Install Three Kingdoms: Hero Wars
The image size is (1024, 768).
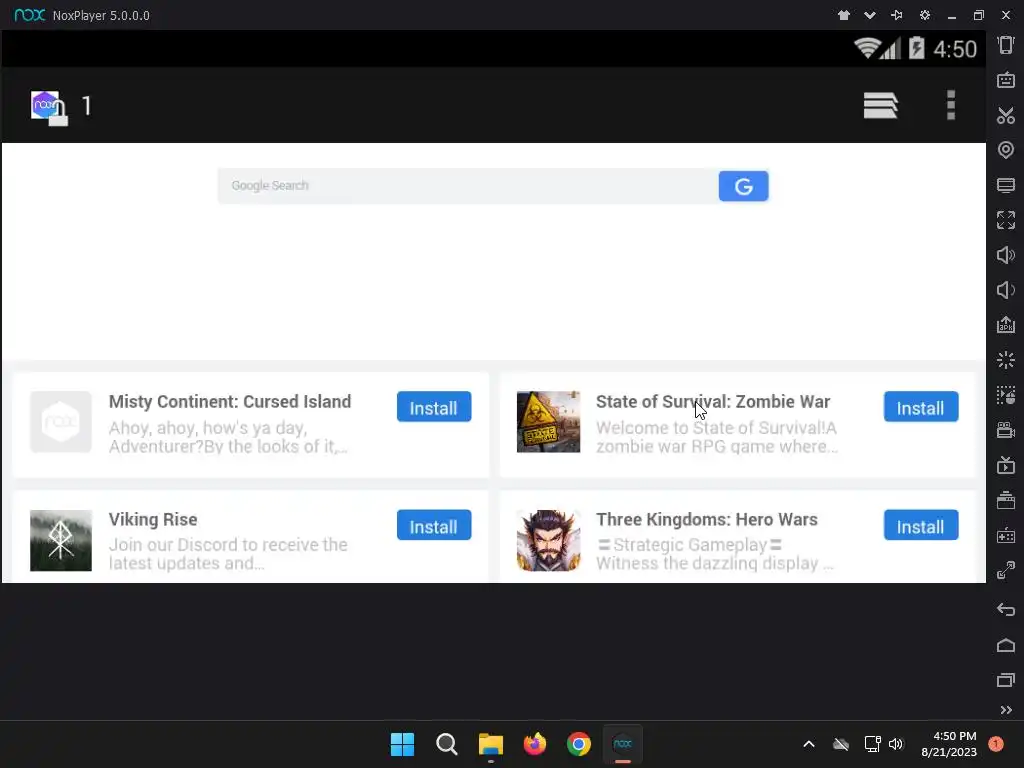[921, 525]
